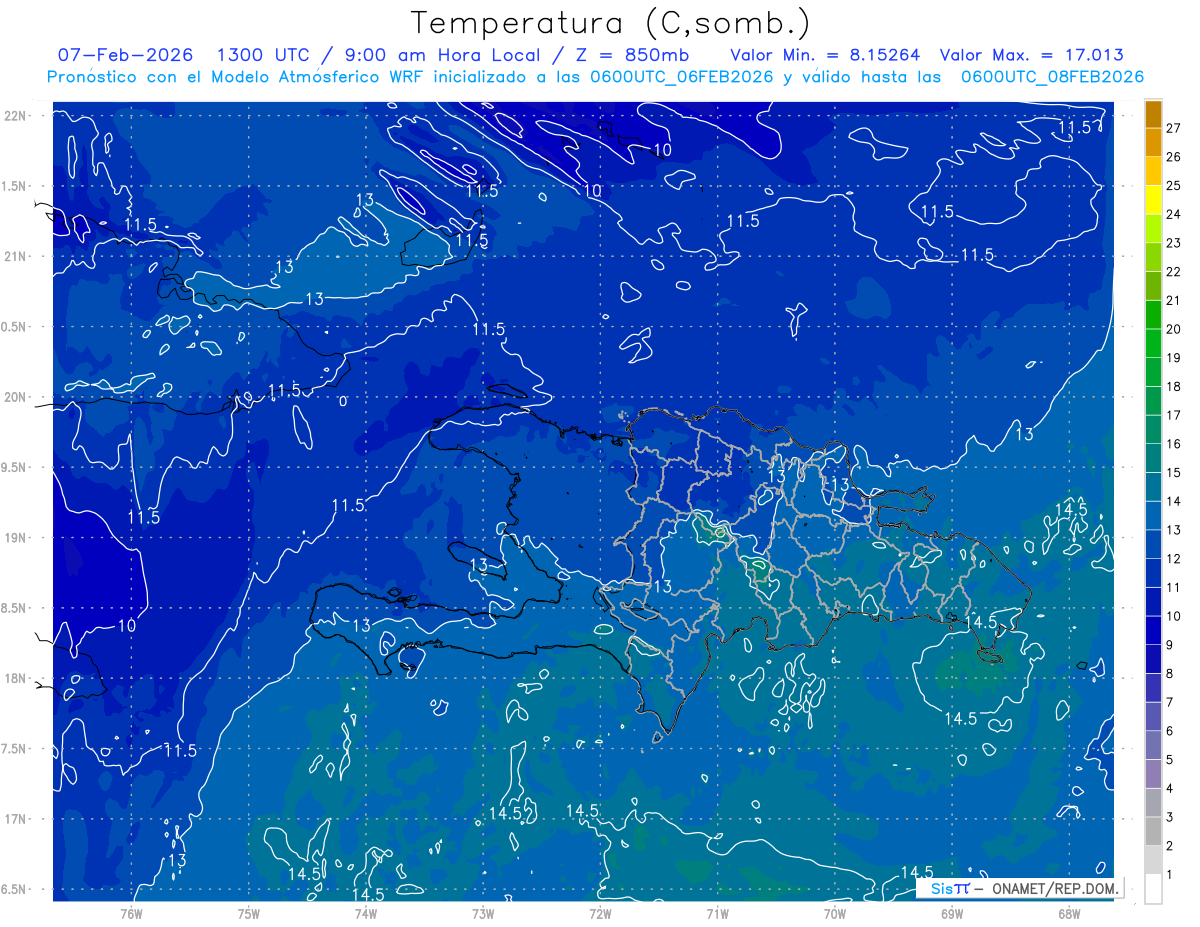Click the "Valor Max. = 17.013" value
1200x927 pixels.
(1031, 55)
